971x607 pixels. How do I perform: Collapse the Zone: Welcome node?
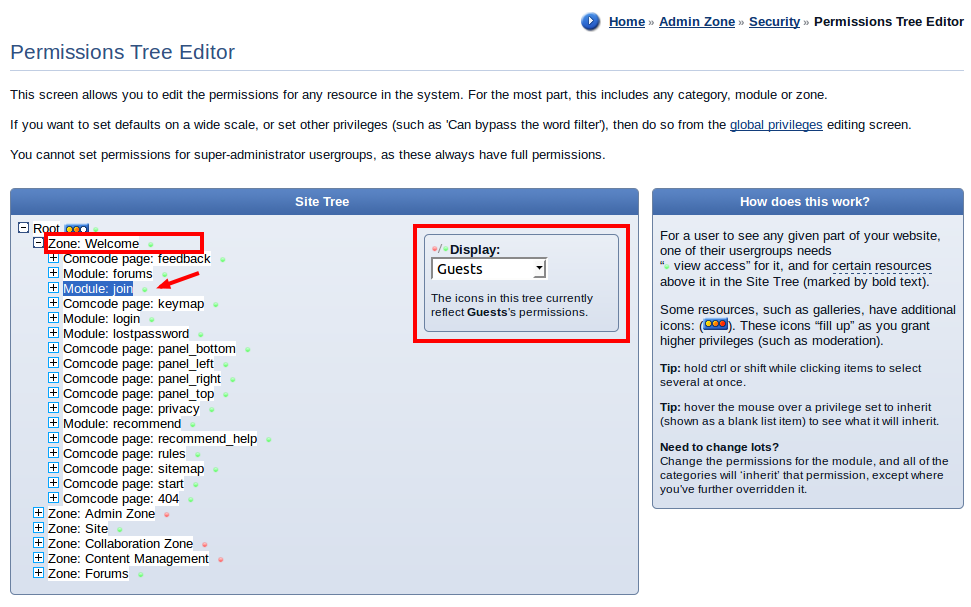[x=39, y=243]
